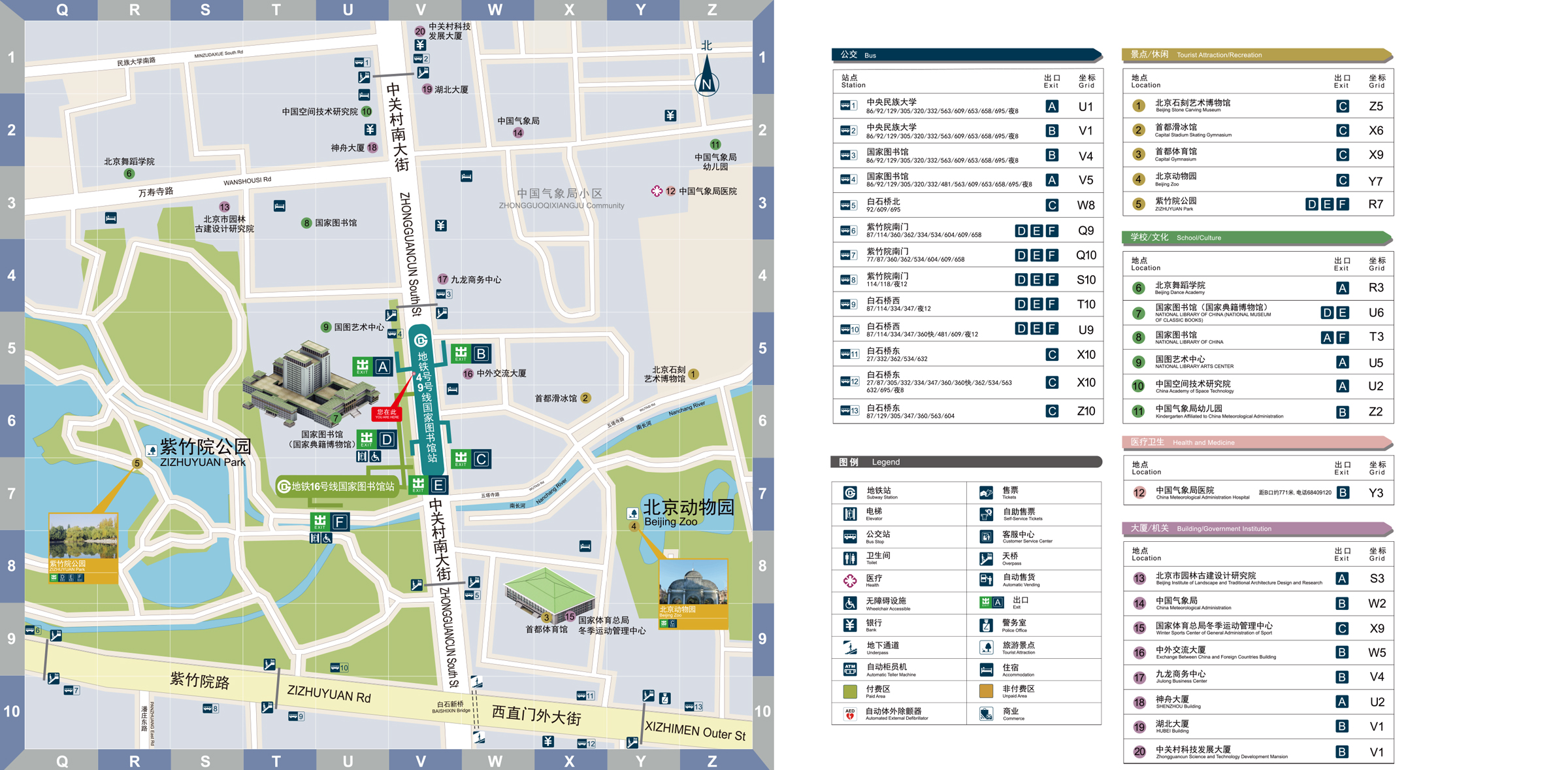Screen dimensions: 1568x770
Task: Click the Overpass icon in the legend
Action: (986, 559)
